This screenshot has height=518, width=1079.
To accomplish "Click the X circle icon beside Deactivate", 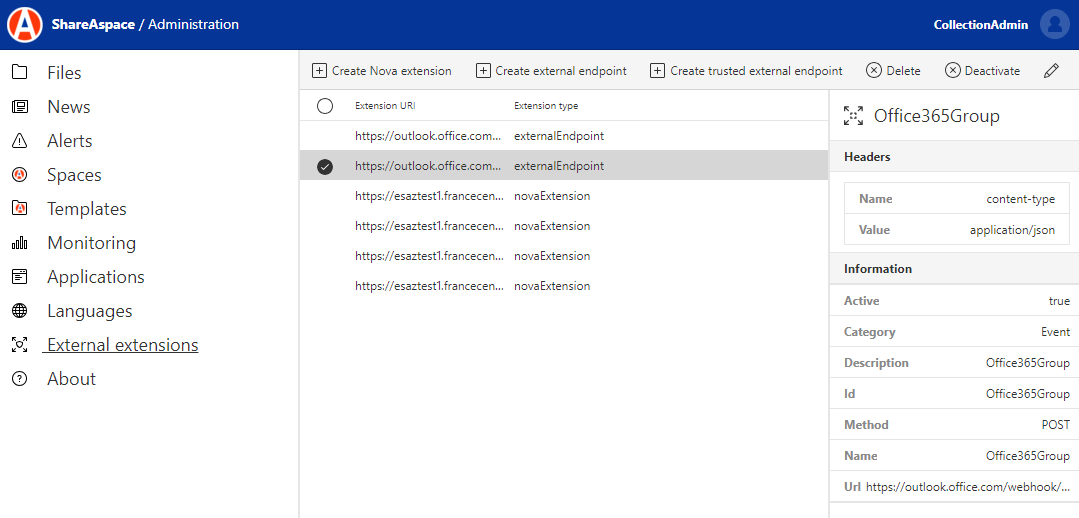I will click(x=952, y=70).
